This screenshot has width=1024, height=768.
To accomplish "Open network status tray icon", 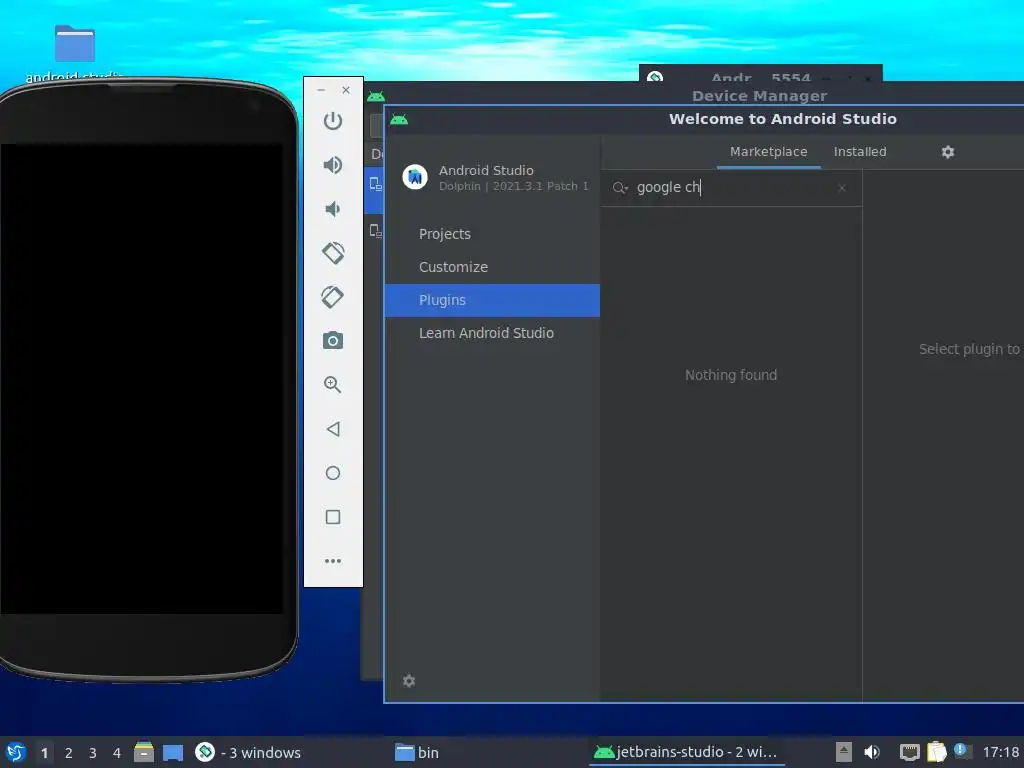I will (910, 752).
